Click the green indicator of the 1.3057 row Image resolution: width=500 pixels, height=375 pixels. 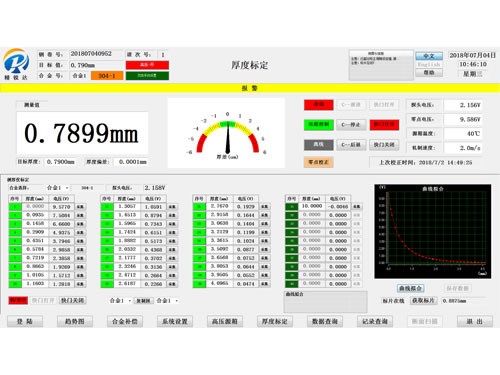pyautogui.click(x=107, y=207)
